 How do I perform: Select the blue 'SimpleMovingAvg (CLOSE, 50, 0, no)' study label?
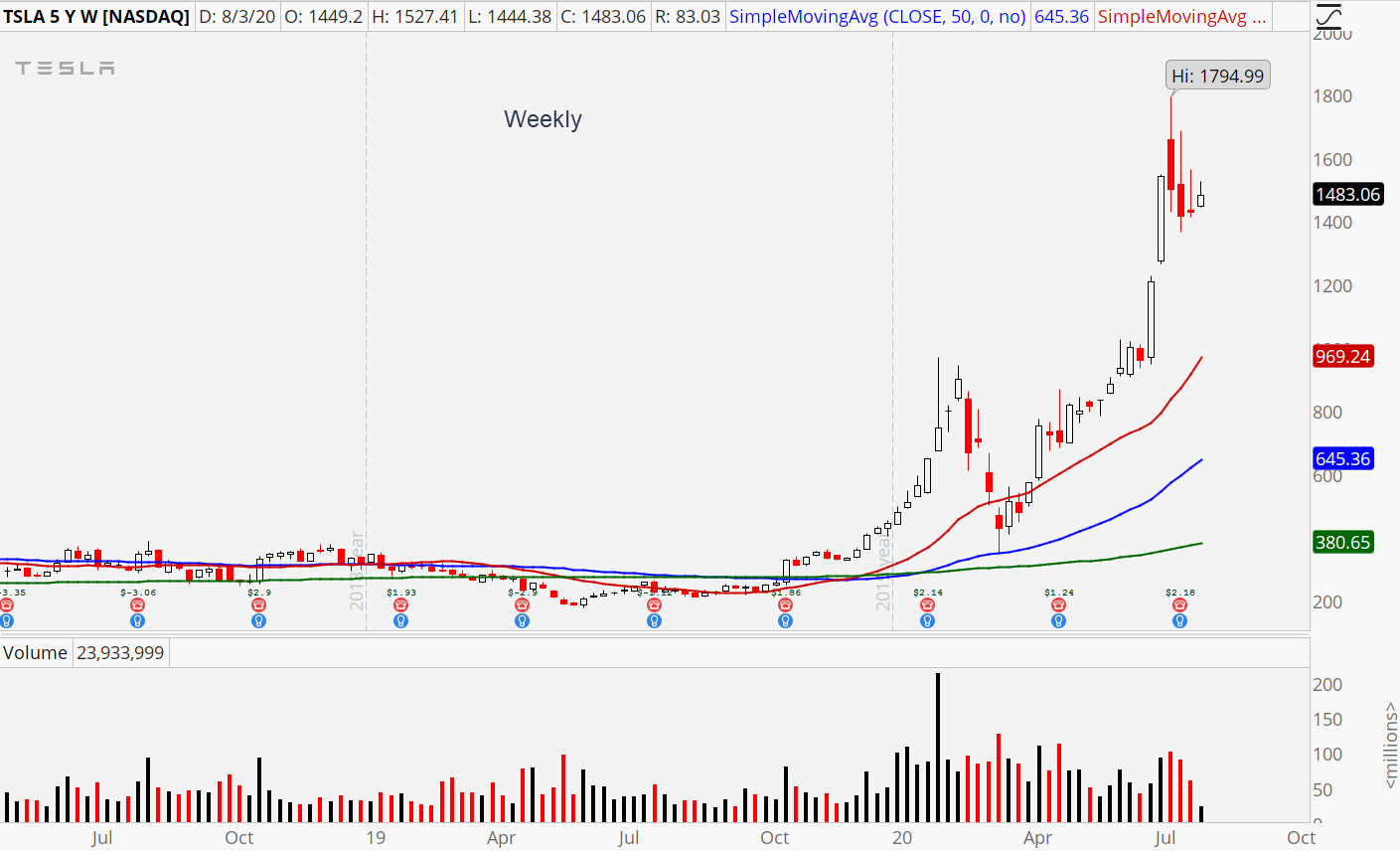(877, 17)
